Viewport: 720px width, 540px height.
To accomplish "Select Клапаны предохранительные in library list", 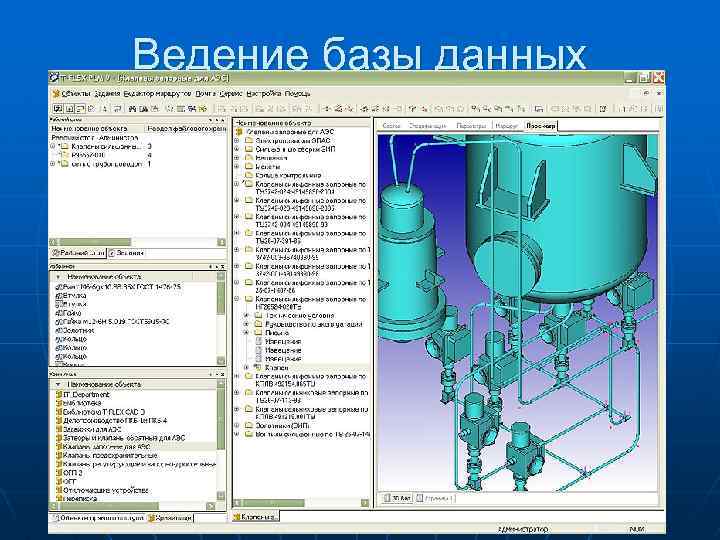I will [110, 456].
